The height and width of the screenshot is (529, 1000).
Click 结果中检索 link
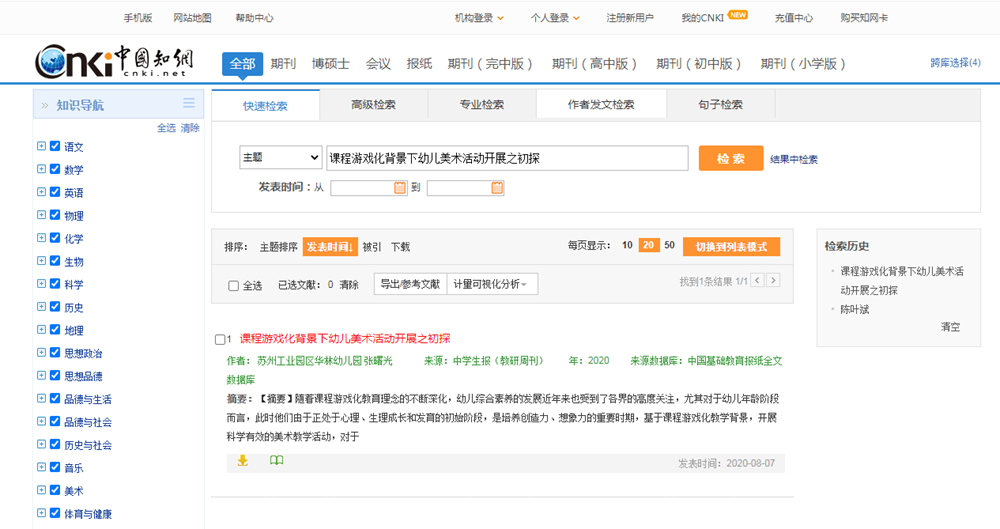point(794,160)
